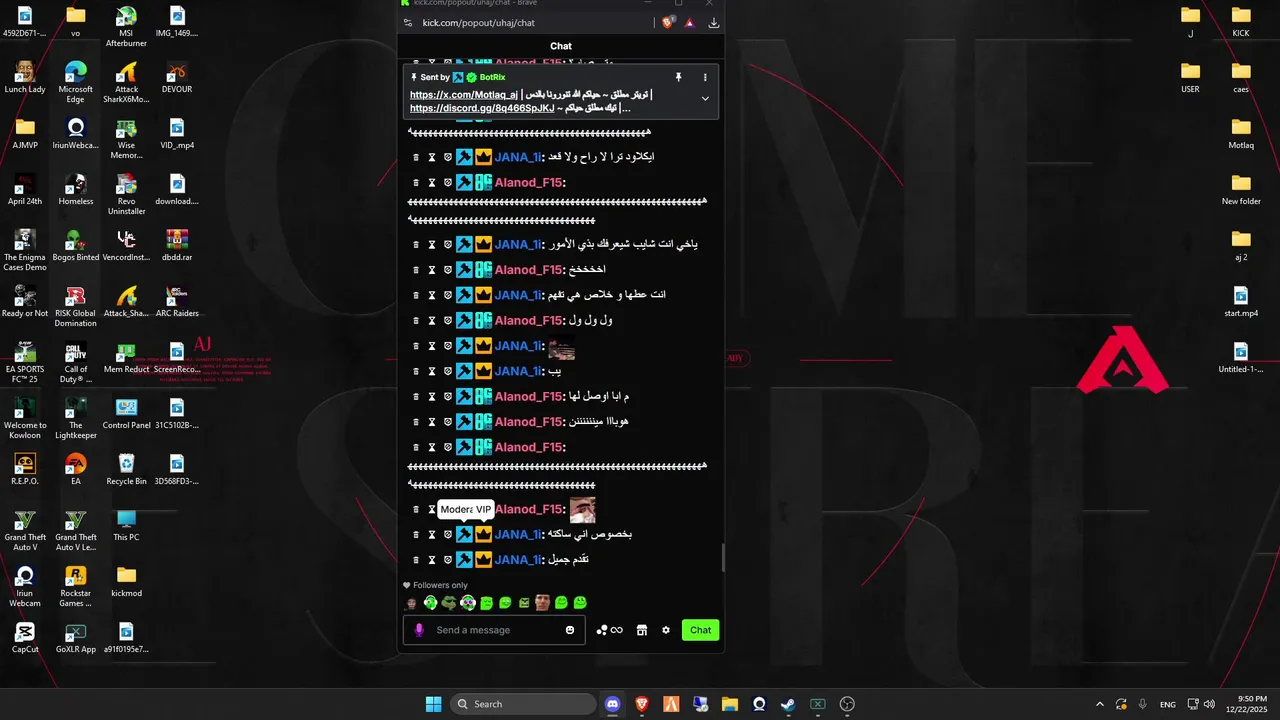
Task: Open x.com/Motlaq_aj link in pinned message
Action: tap(464, 95)
